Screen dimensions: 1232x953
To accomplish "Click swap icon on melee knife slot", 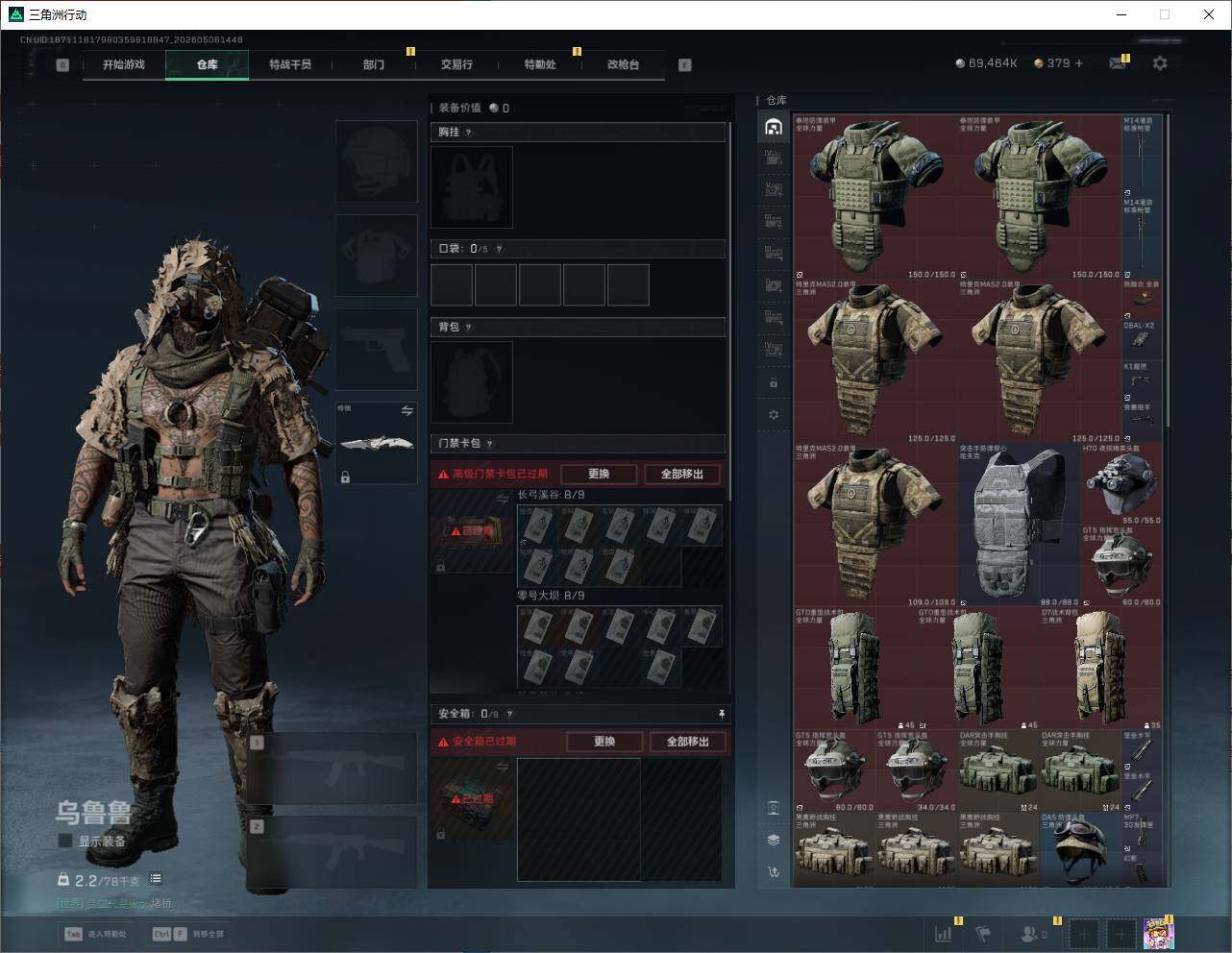I will 407,410.
